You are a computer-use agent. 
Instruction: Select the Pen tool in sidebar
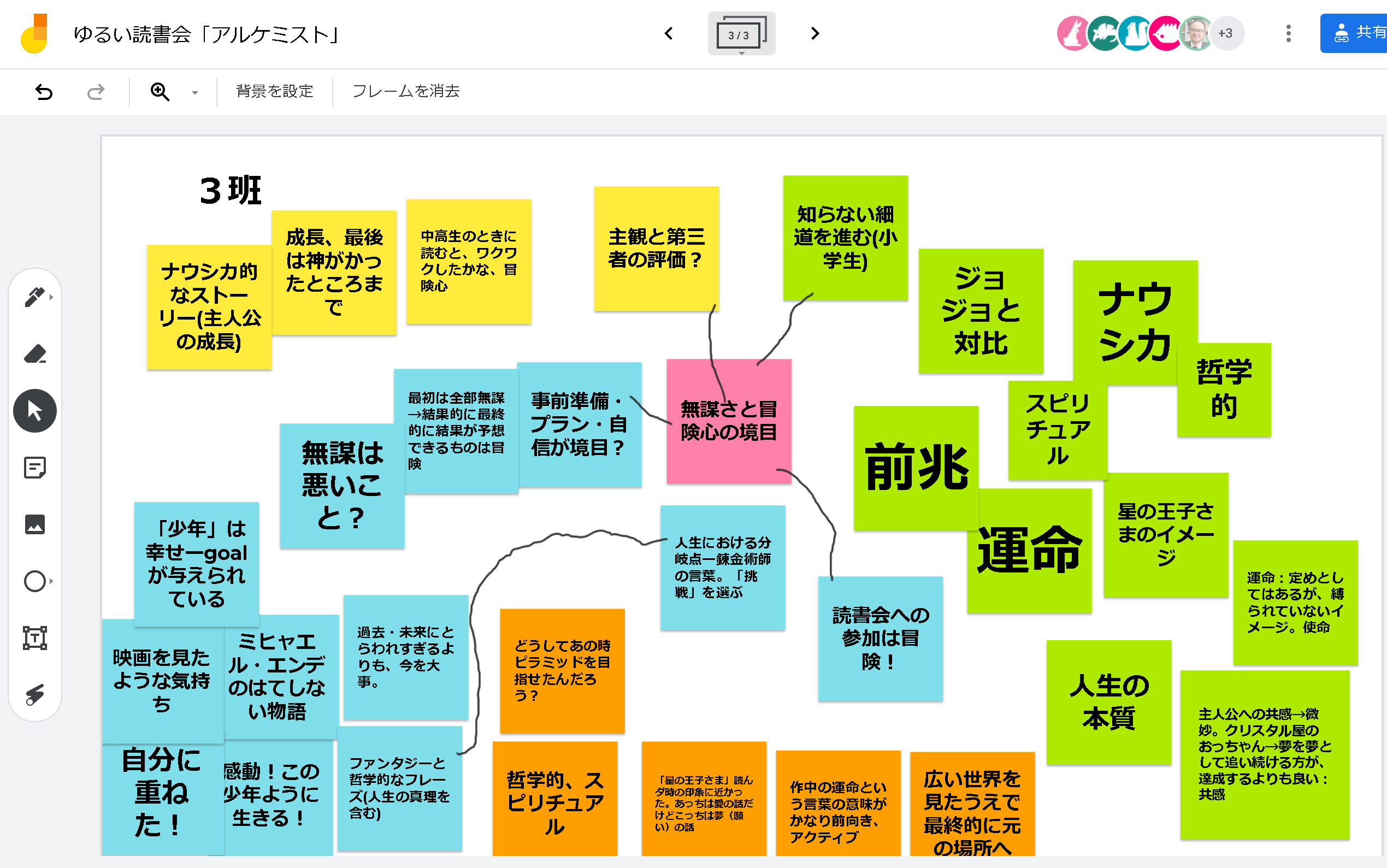click(34, 297)
